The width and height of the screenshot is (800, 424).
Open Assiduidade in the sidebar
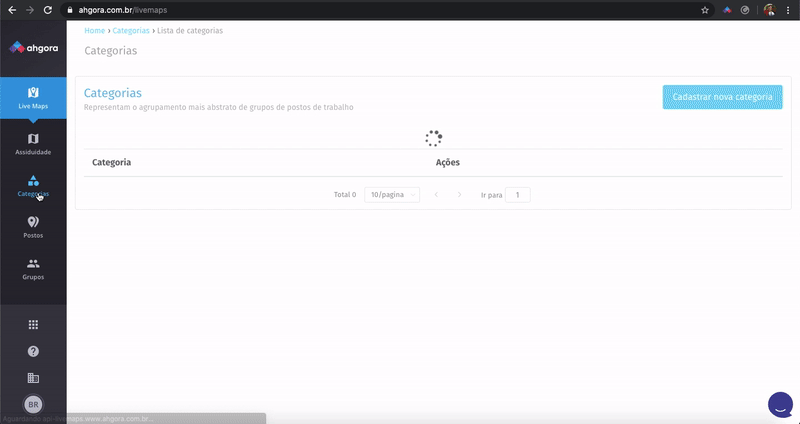(x=33, y=144)
